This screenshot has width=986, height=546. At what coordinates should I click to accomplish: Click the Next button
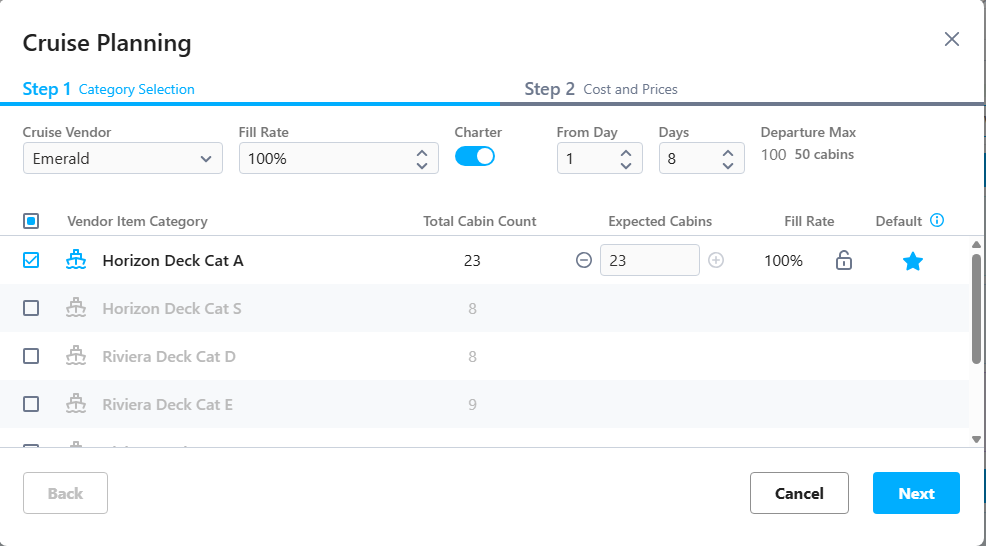point(916,493)
